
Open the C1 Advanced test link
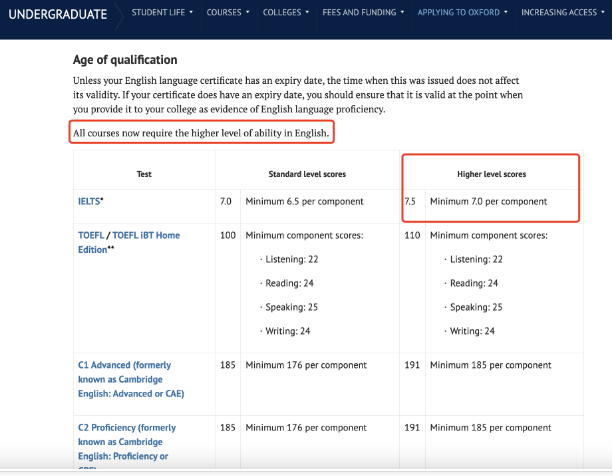pyautogui.click(x=131, y=379)
